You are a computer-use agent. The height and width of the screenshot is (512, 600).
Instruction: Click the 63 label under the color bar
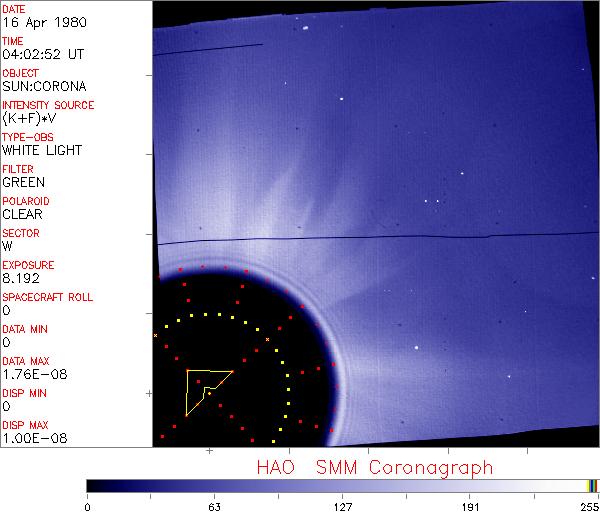tap(213, 506)
